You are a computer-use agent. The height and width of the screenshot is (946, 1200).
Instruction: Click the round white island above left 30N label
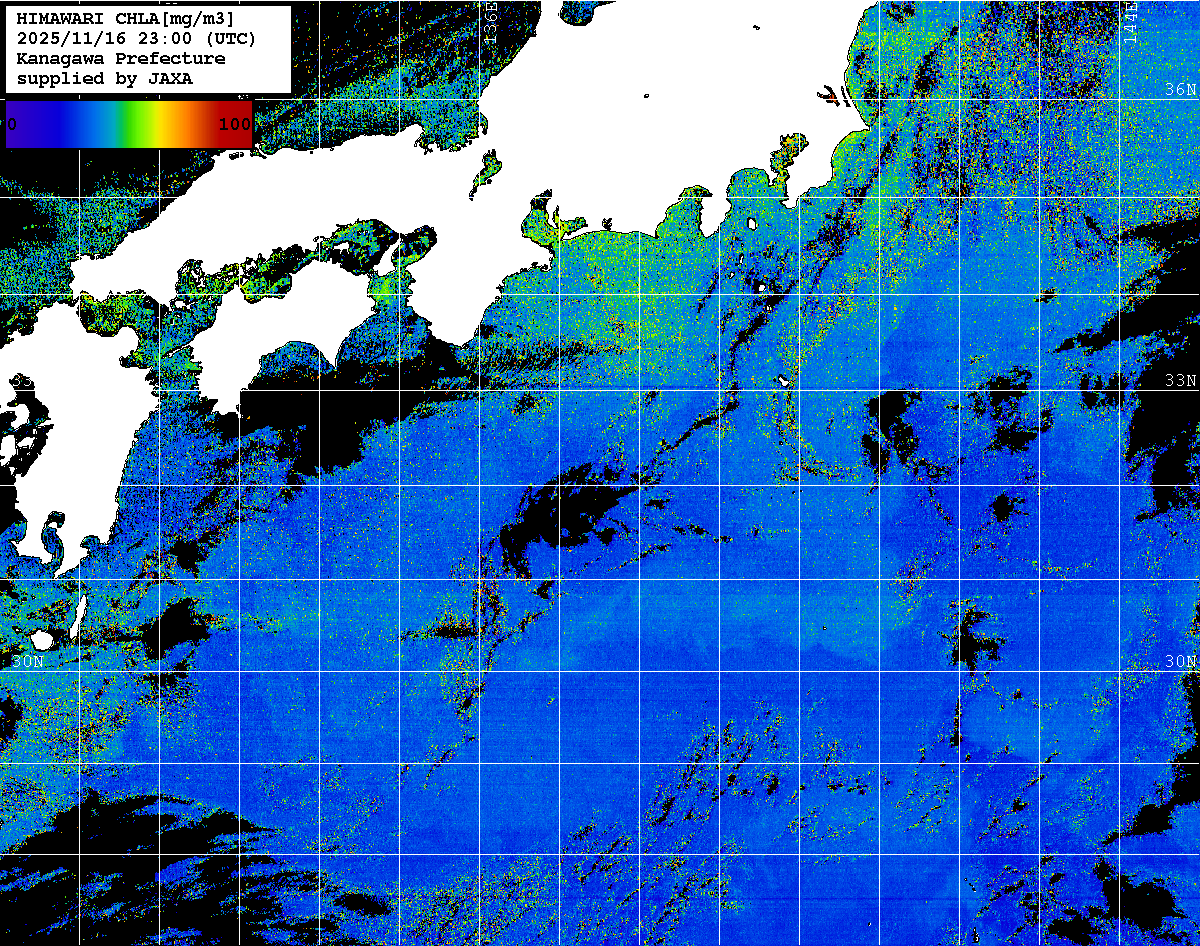click(x=42, y=639)
